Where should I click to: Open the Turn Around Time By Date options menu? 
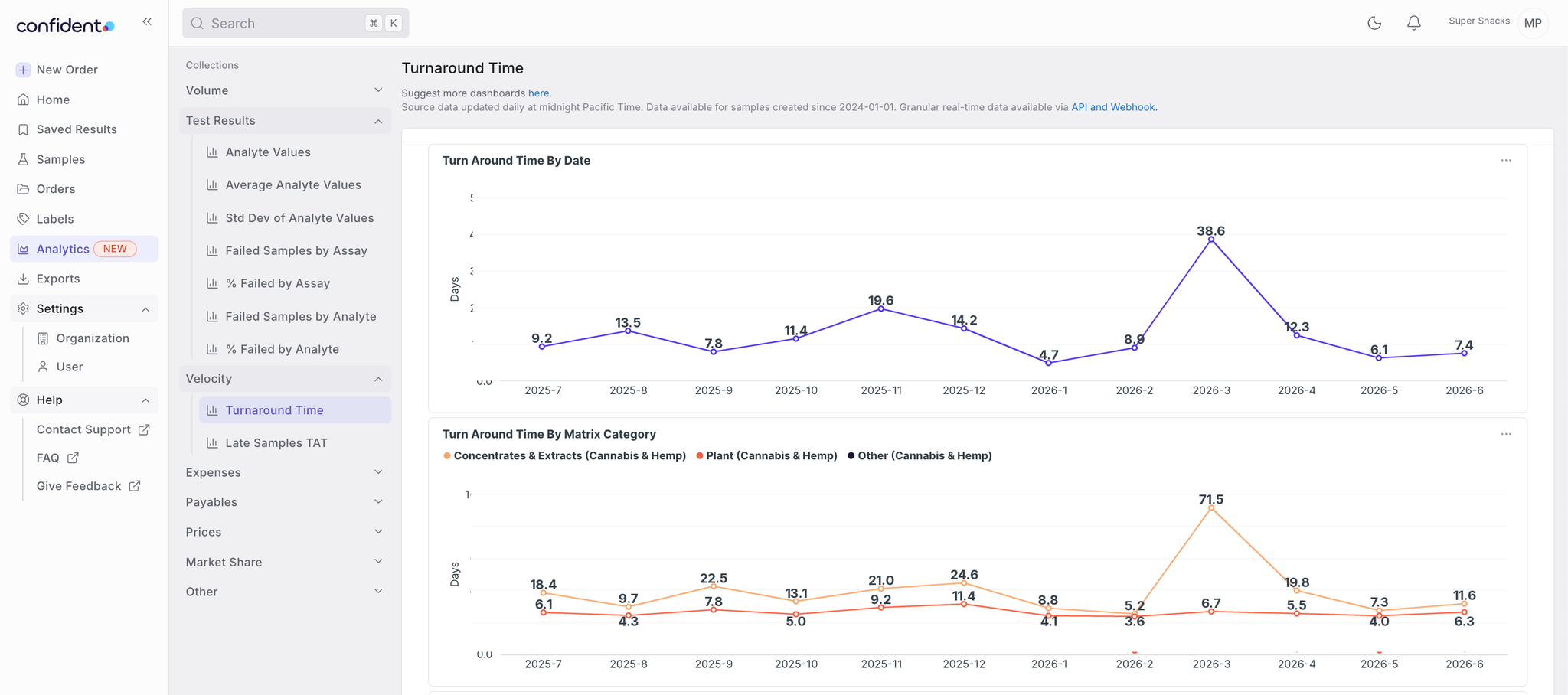(1505, 161)
